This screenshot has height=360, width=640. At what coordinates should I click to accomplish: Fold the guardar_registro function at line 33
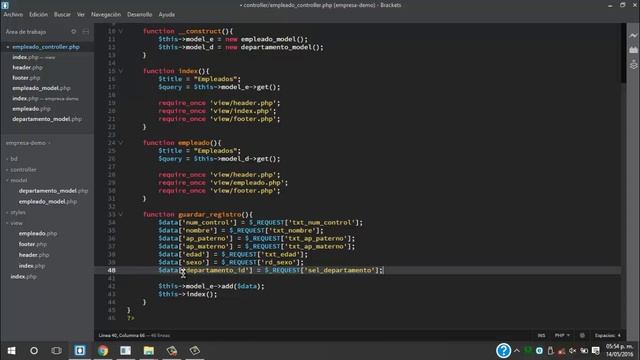coord(121,214)
